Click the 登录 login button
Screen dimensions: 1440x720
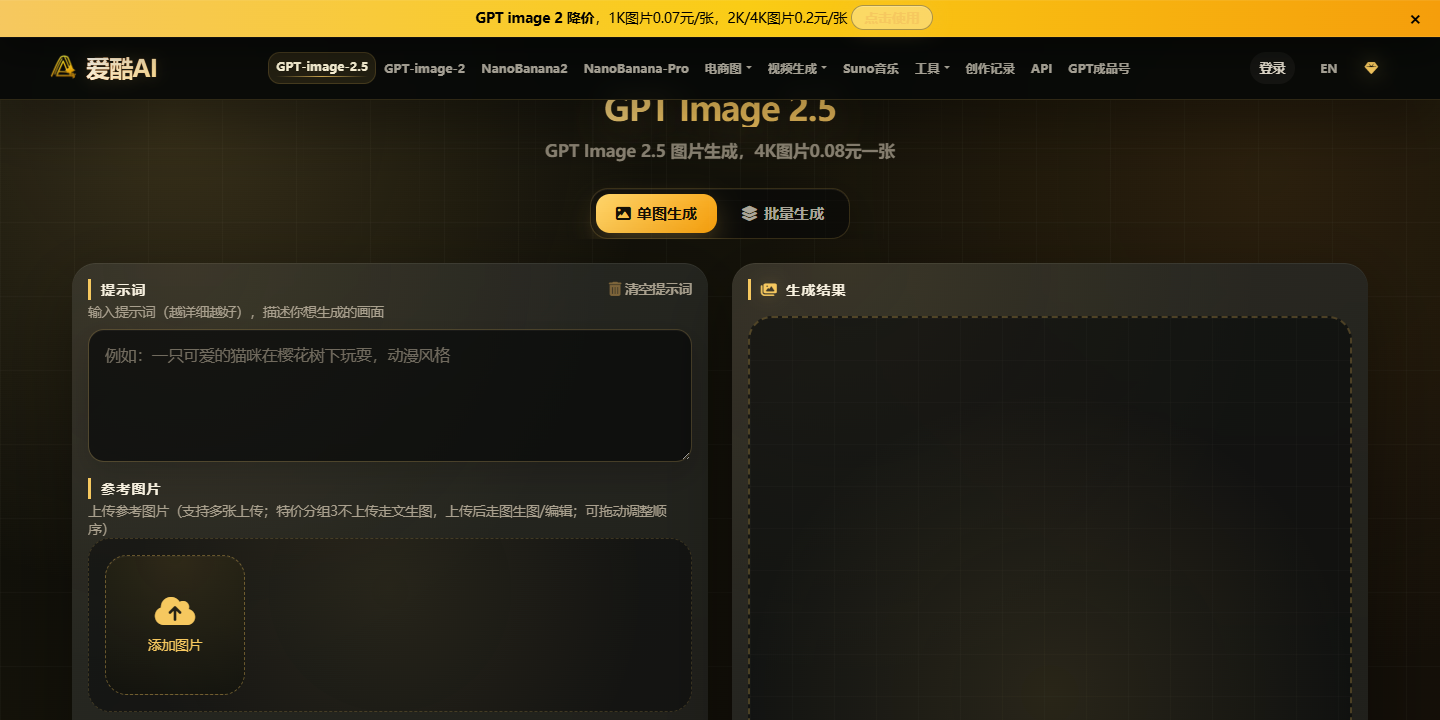(1272, 68)
